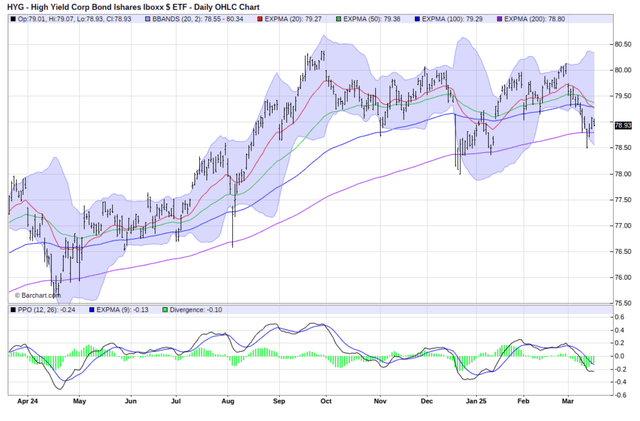Click the -0.2 PPO axis label
The image size is (640, 421).
pos(620,369)
